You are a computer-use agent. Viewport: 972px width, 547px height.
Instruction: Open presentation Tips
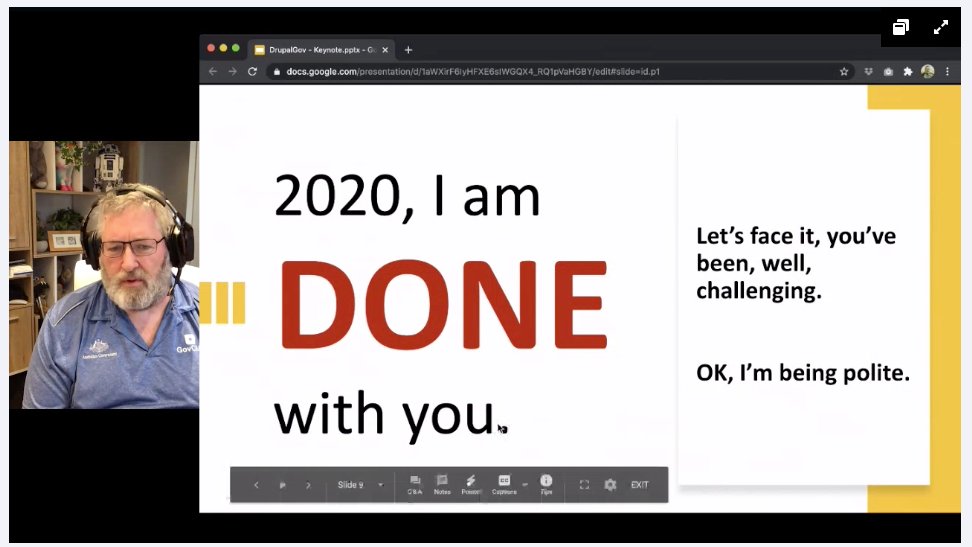click(x=546, y=484)
